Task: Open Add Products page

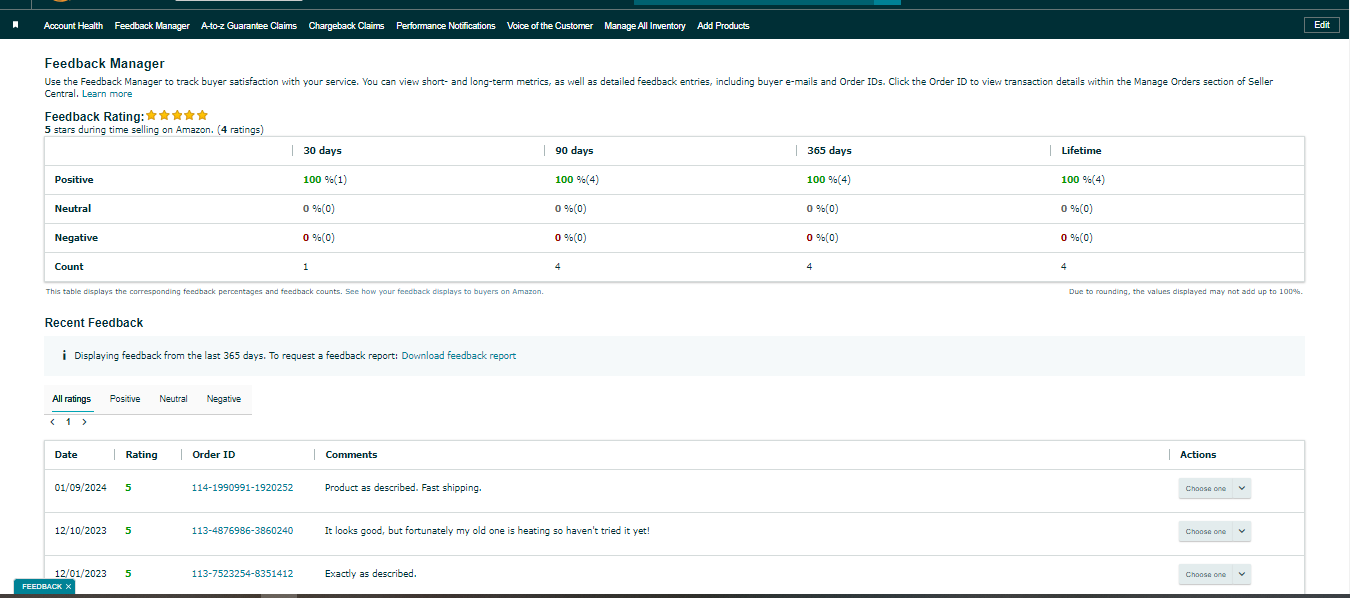Action: click(723, 26)
